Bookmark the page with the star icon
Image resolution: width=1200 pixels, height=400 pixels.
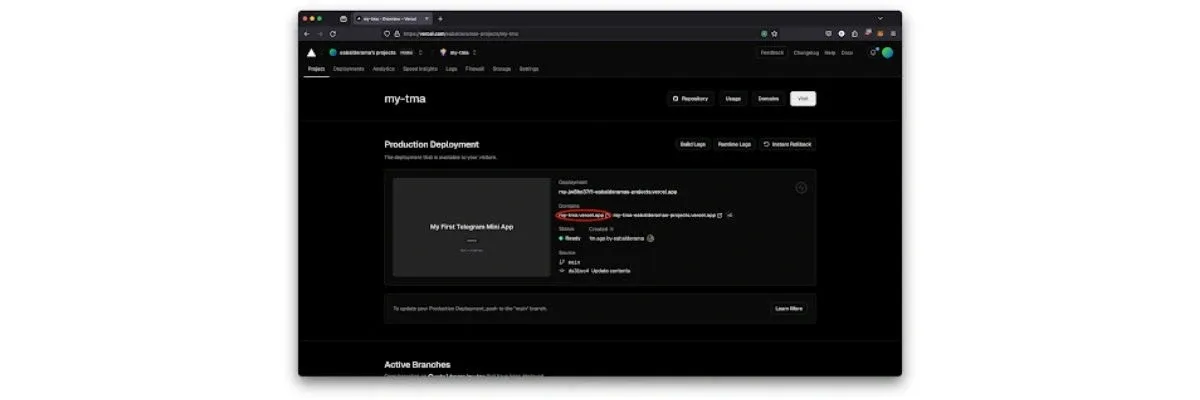(x=774, y=33)
